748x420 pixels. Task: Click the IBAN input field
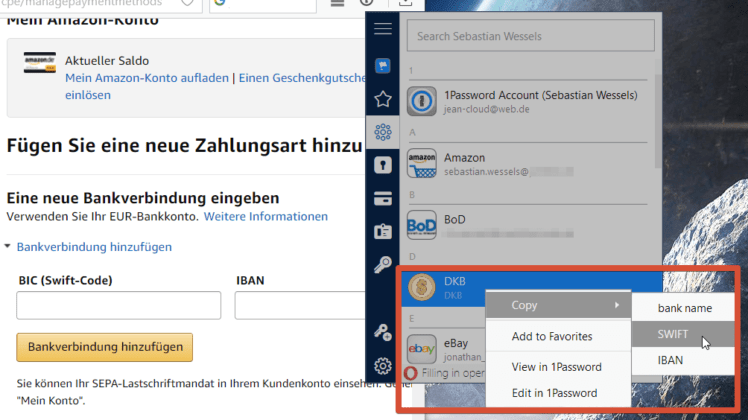[x=300, y=305]
